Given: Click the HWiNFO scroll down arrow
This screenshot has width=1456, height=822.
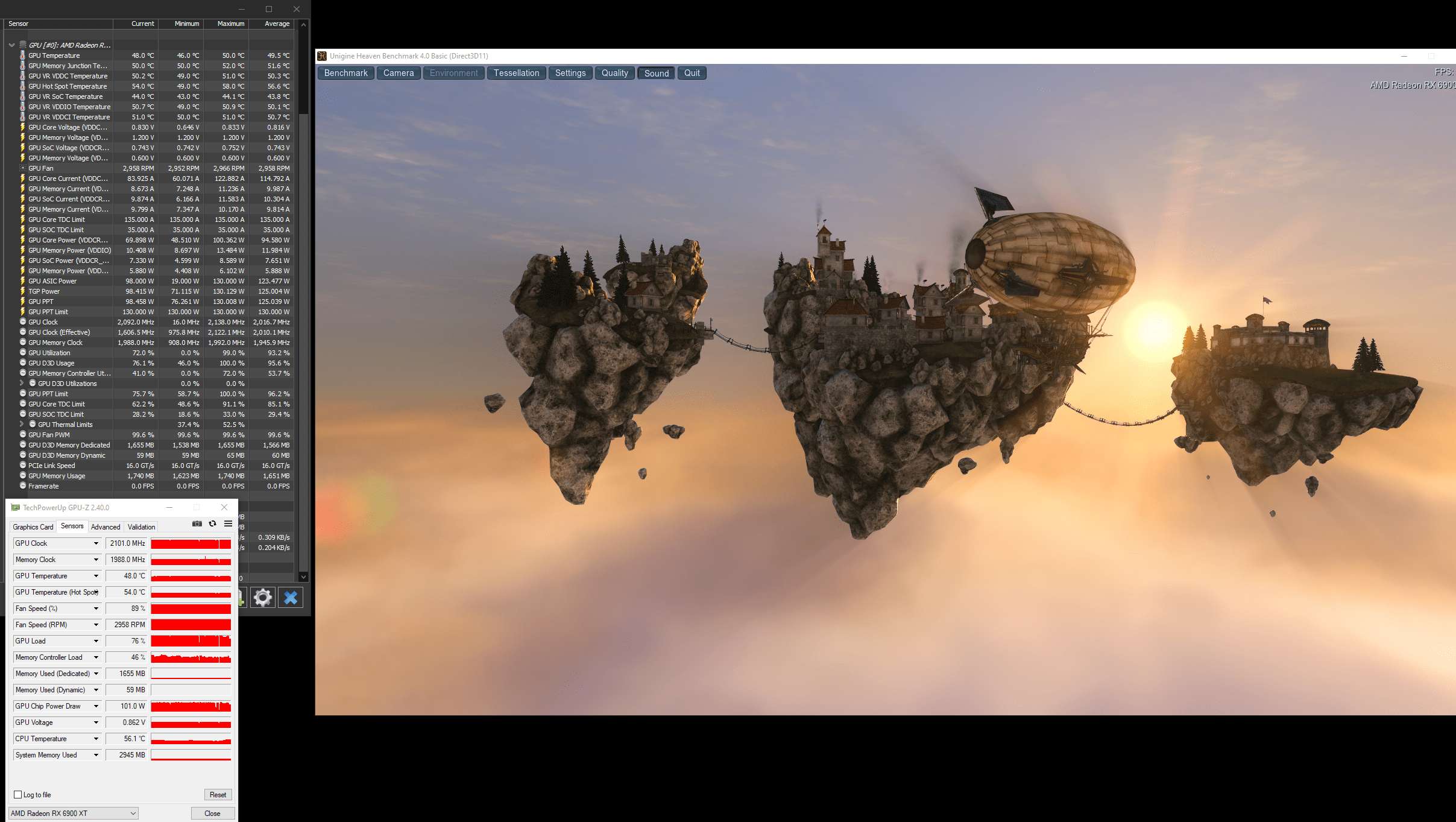Looking at the screenshot, I should click(304, 577).
